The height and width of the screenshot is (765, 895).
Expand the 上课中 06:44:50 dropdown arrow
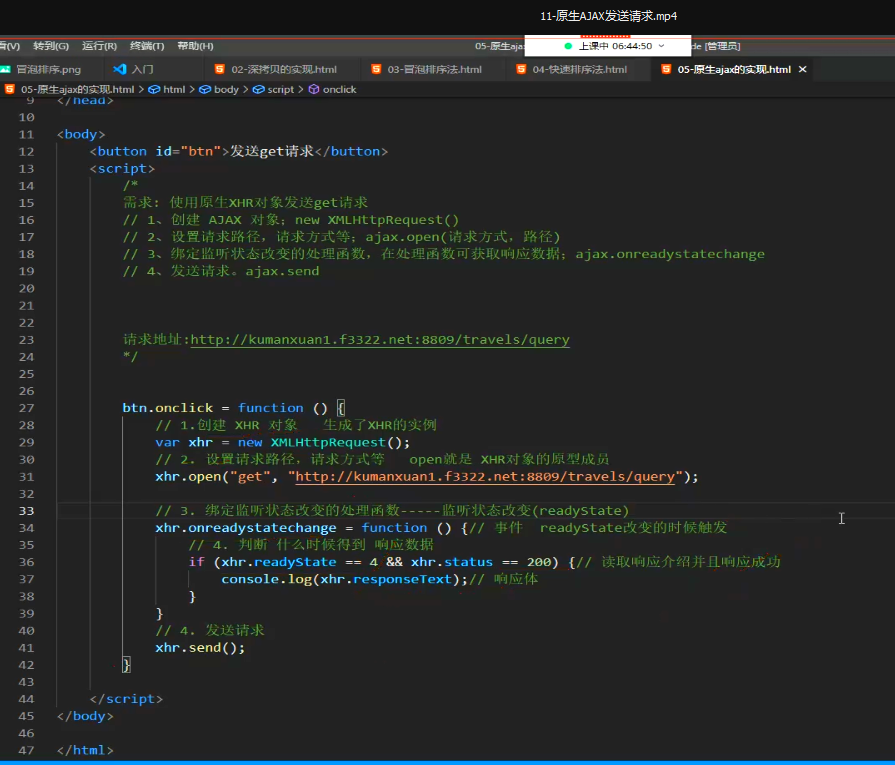662,46
